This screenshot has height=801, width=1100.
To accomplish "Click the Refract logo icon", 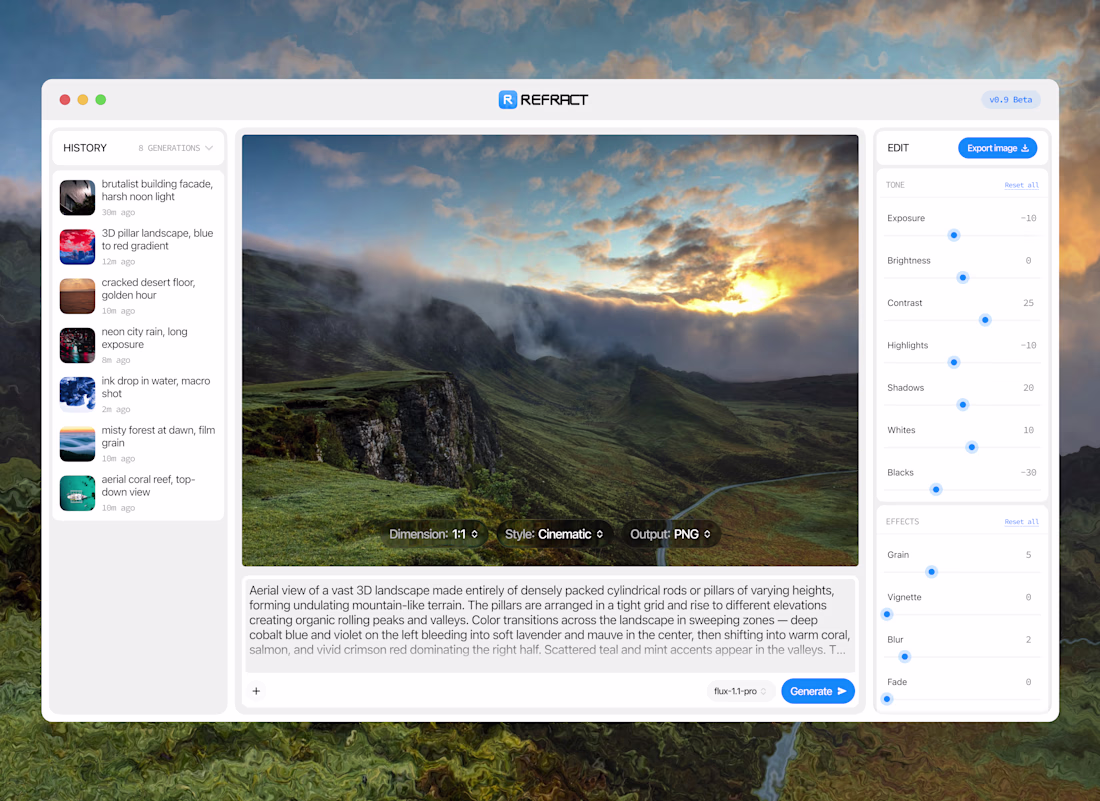I will pyautogui.click(x=507, y=100).
